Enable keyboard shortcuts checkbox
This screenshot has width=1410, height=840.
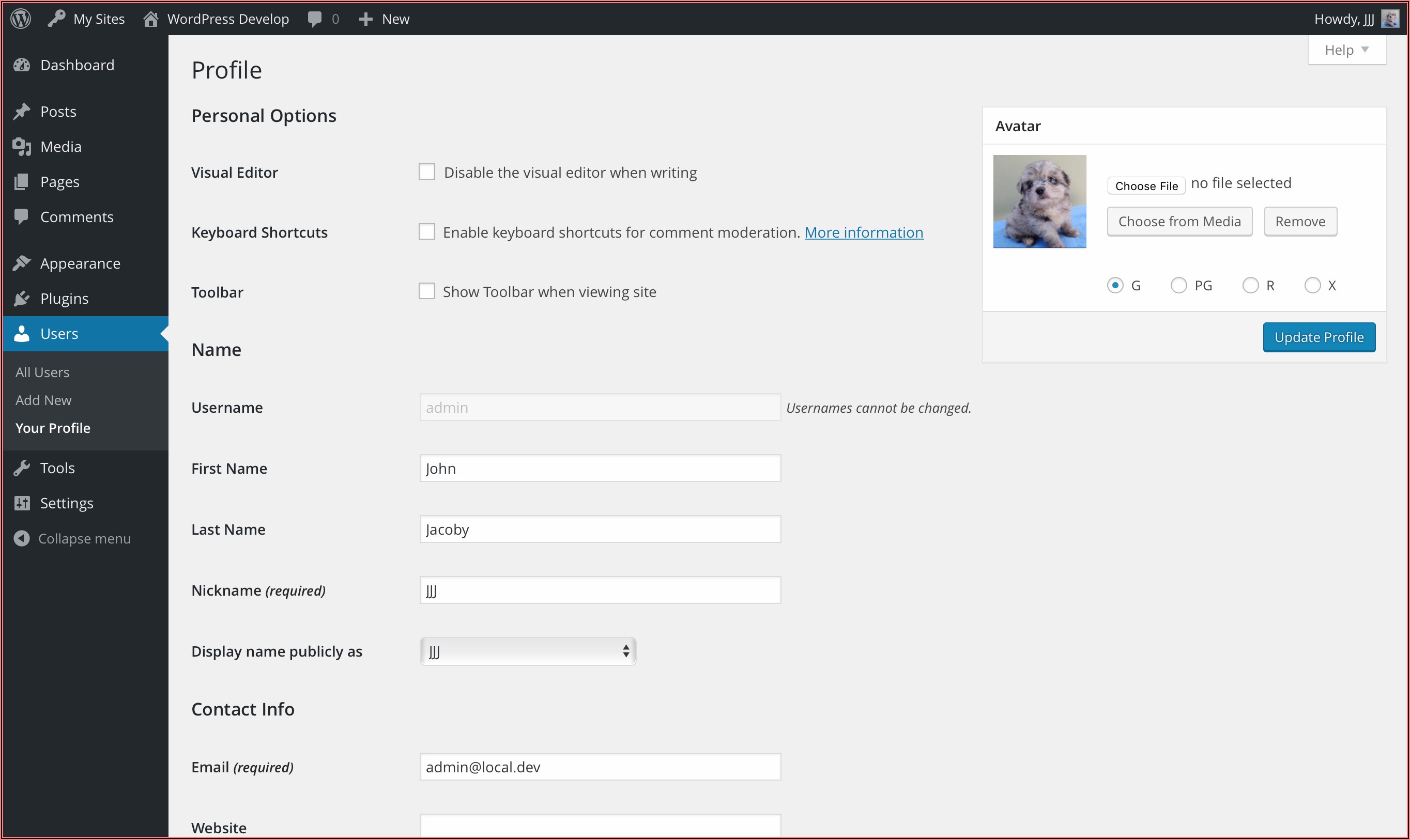[x=427, y=232]
